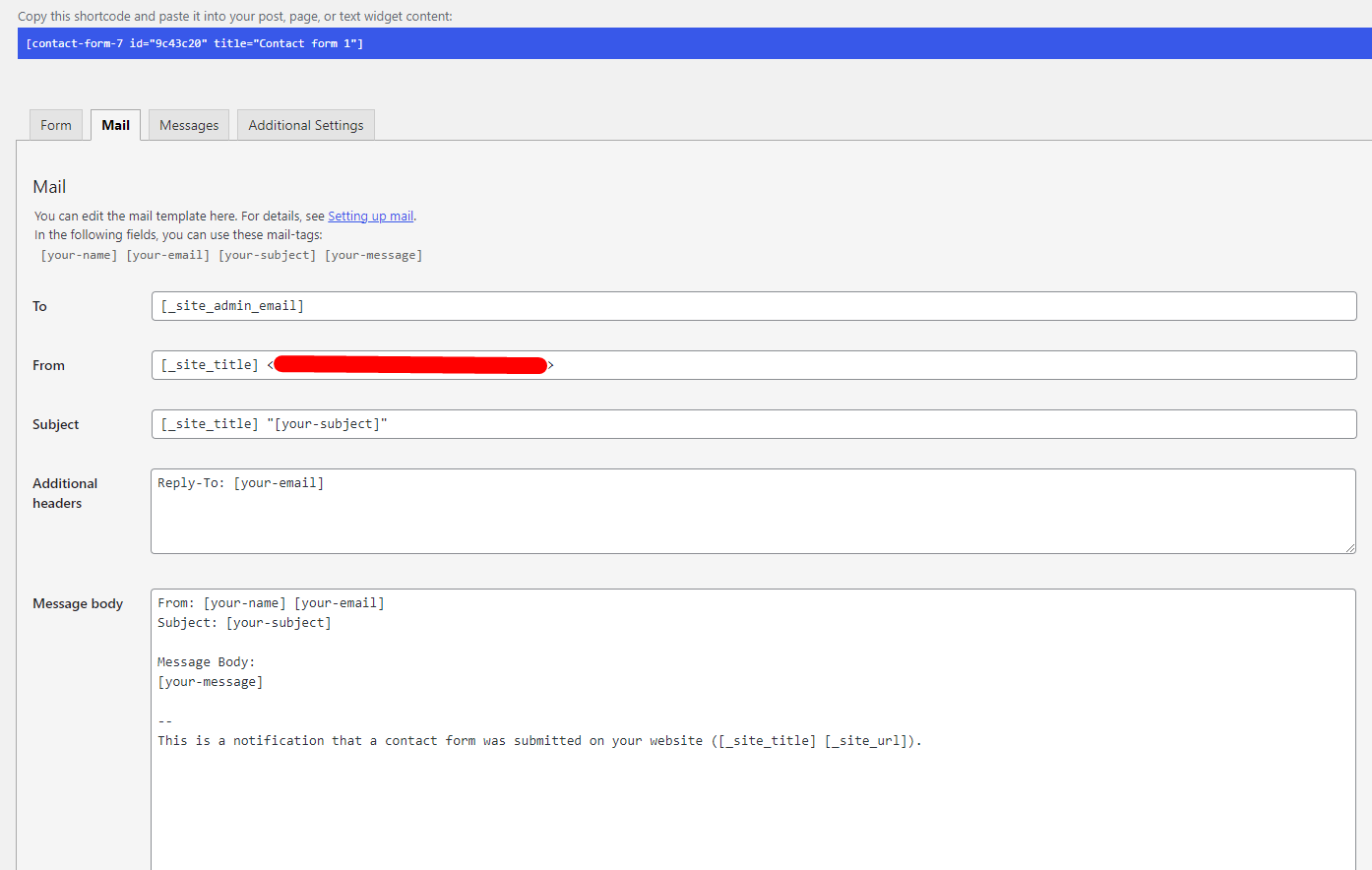Select the Mail tab
The width and height of the screenshot is (1372, 870).
coord(115,124)
